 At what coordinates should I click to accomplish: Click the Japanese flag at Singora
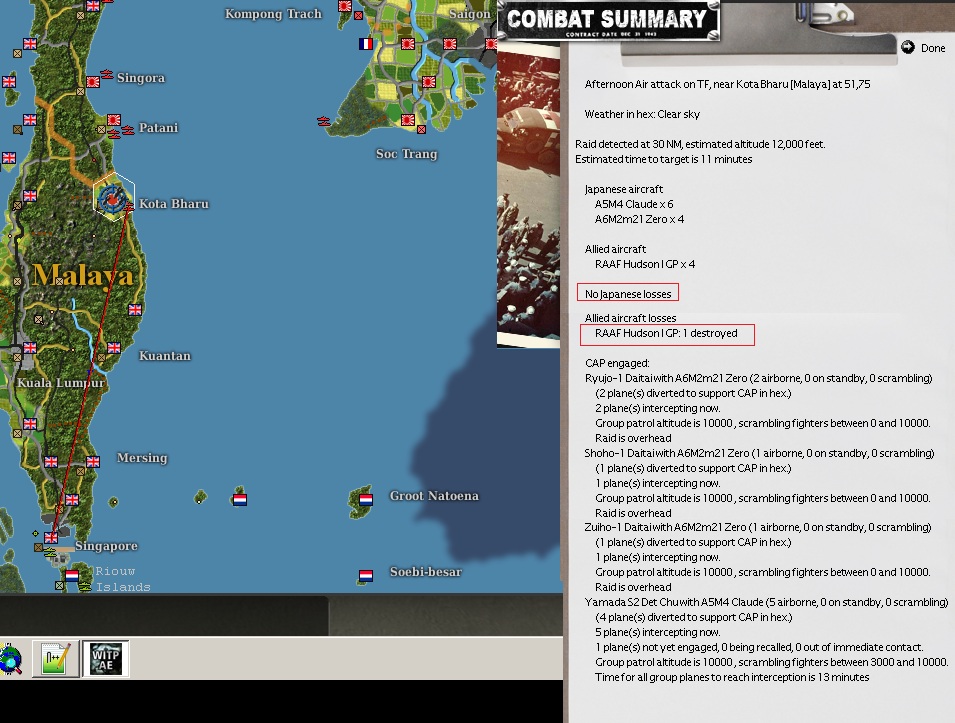click(x=93, y=82)
